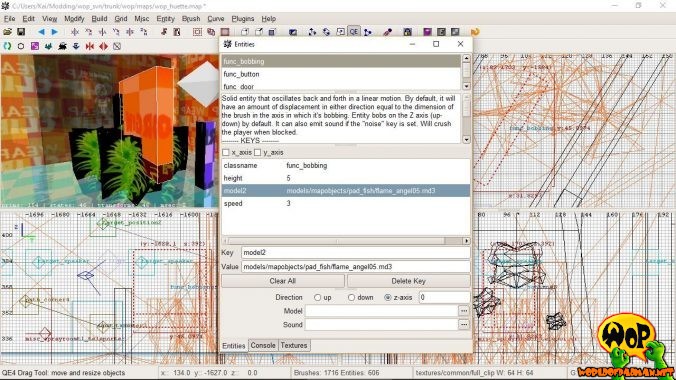Image resolution: width=676 pixels, height=380 pixels.
Task: Select func_button in the entity list
Action: (341, 74)
